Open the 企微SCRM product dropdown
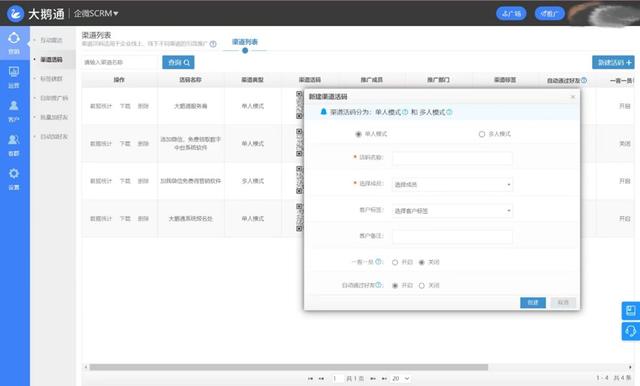 pyautogui.click(x=96, y=13)
